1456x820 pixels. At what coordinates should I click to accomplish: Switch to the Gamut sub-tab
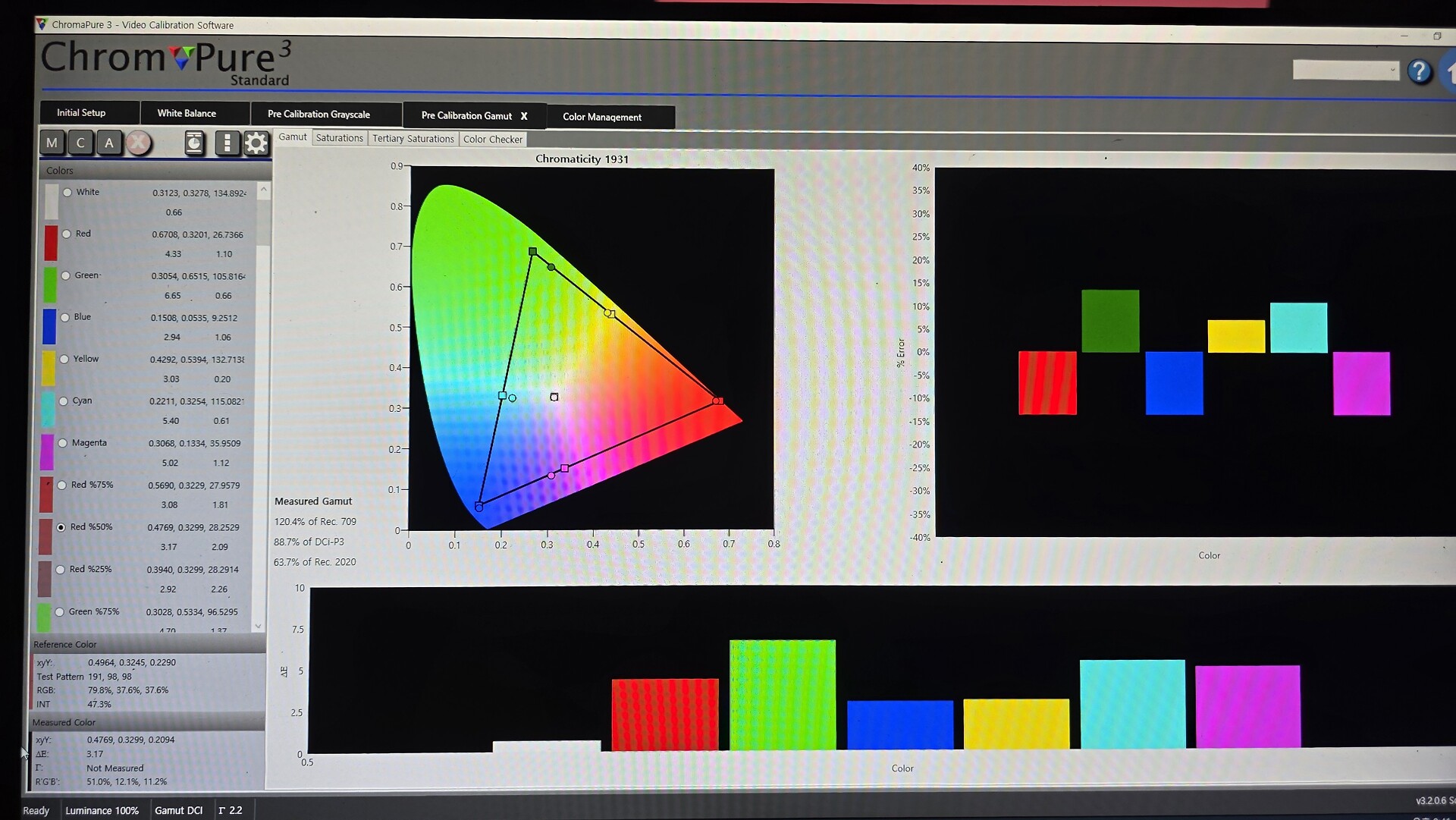click(293, 137)
